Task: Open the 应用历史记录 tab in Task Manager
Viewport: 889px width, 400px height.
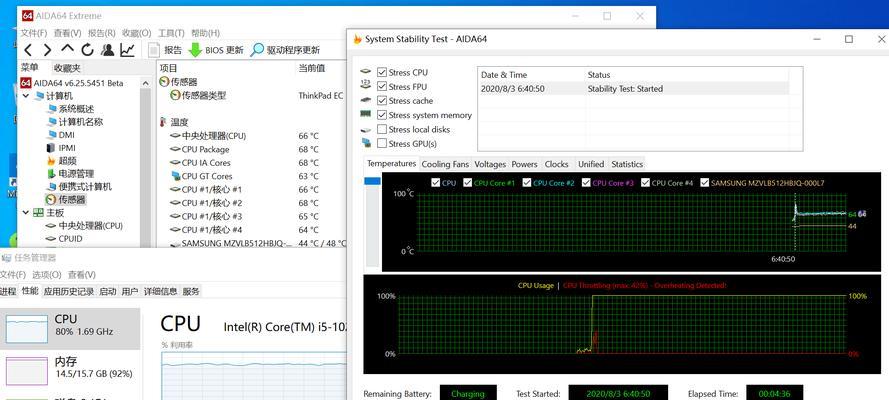Action: point(69,292)
